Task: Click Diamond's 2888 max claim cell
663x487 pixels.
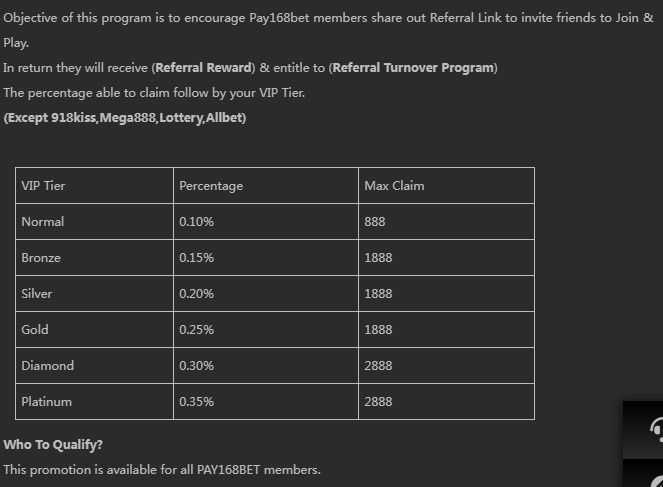Action: point(378,366)
